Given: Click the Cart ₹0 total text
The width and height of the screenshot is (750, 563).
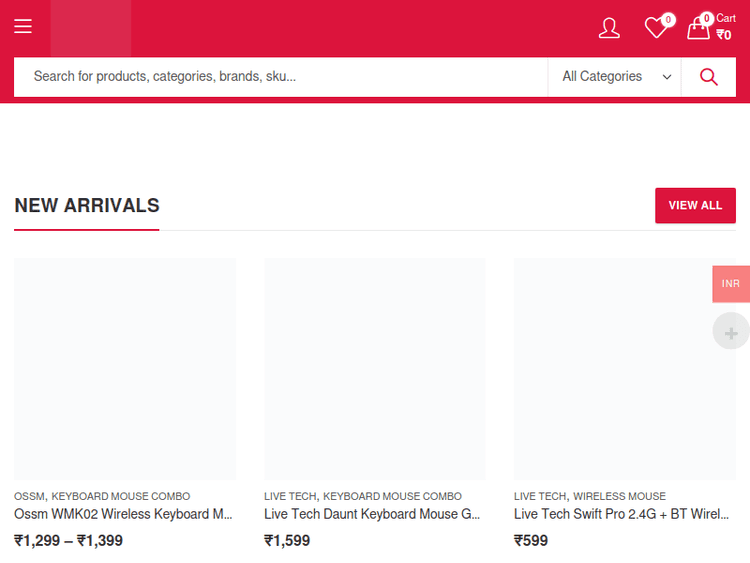Looking at the screenshot, I should click(725, 27).
